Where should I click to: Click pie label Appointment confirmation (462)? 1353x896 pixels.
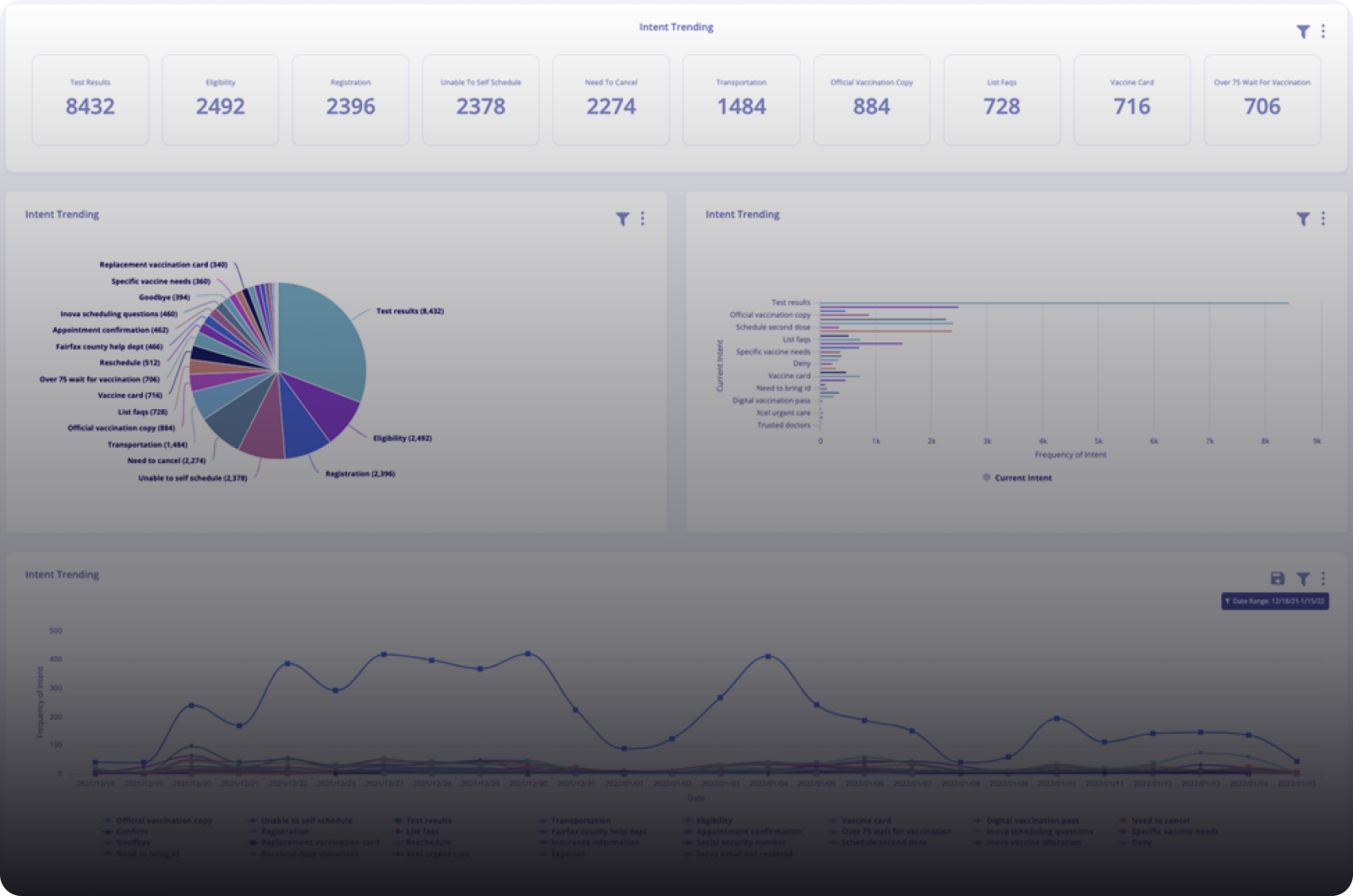point(110,331)
